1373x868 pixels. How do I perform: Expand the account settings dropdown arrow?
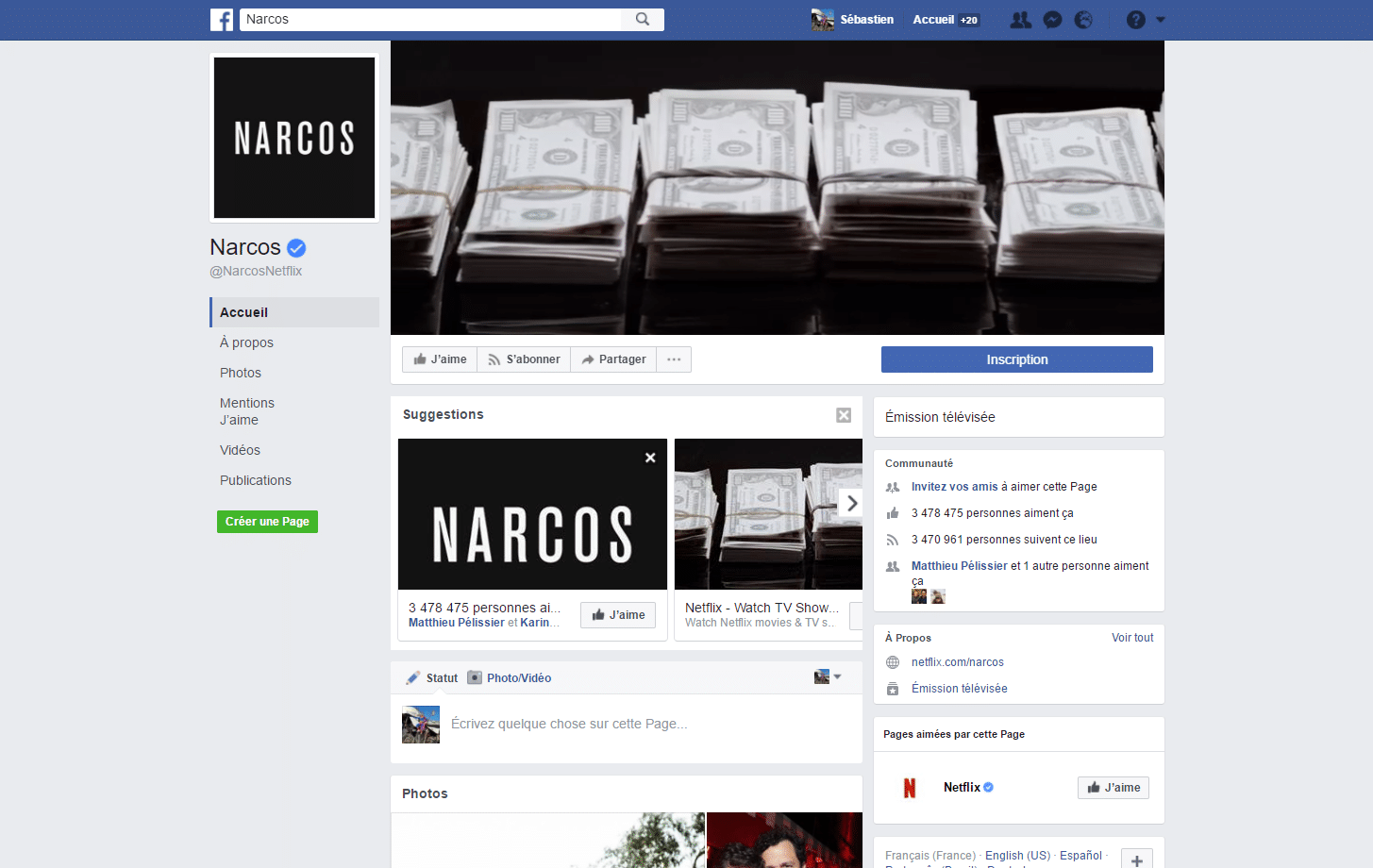pos(1161,20)
